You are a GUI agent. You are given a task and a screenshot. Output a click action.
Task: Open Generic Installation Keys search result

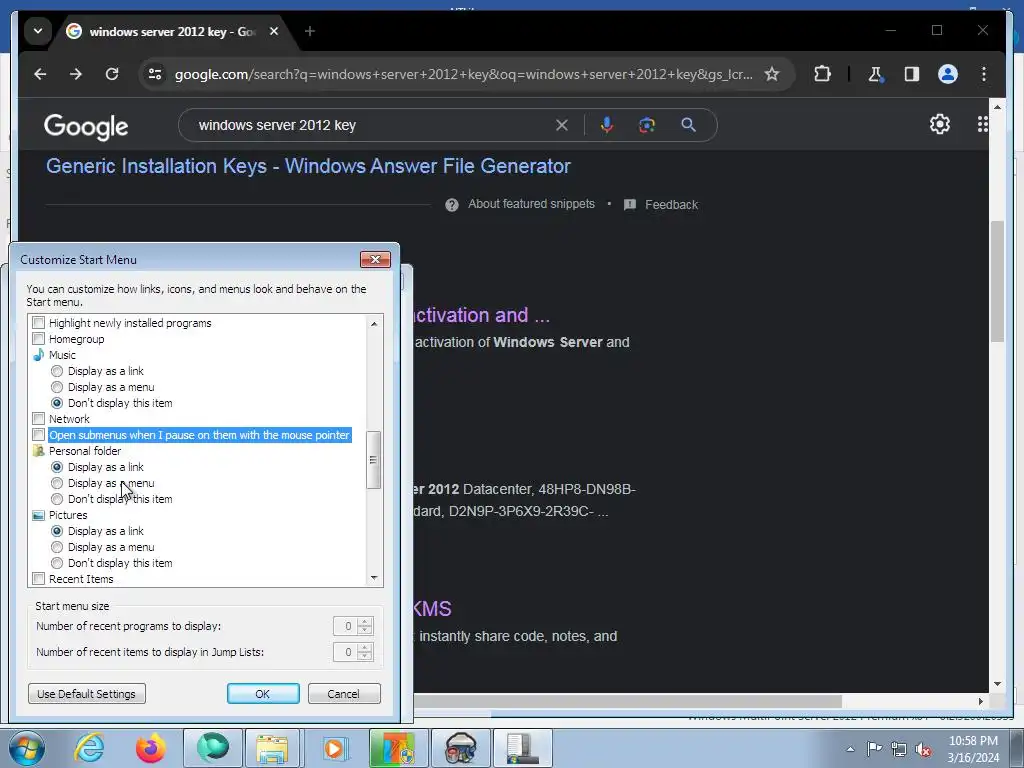coord(308,166)
